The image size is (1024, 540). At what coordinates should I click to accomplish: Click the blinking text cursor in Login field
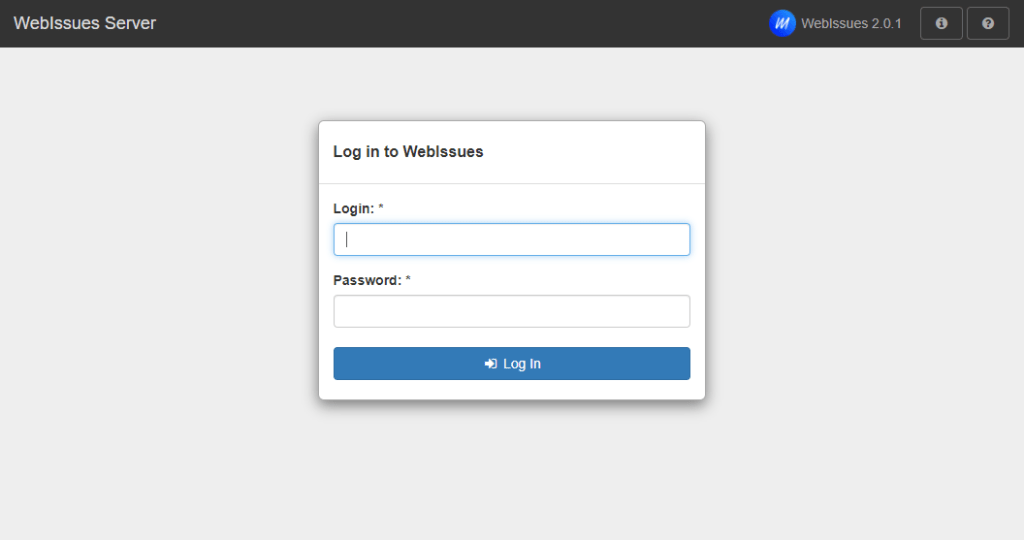[347, 240]
